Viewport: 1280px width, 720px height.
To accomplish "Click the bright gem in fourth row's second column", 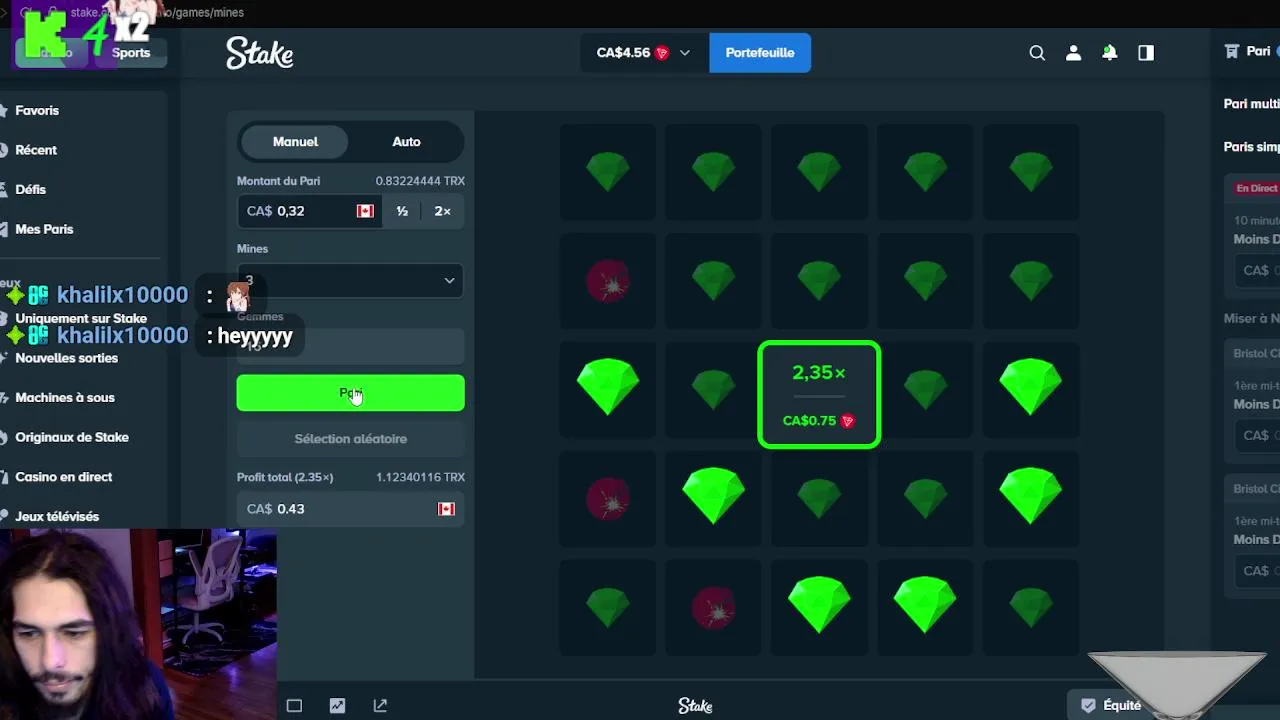I will [714, 497].
